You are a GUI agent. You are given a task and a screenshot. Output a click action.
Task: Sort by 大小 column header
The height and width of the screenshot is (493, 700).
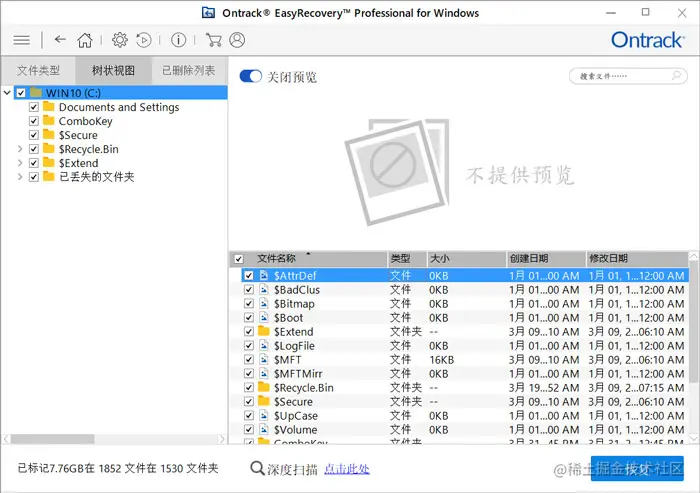pos(439,258)
